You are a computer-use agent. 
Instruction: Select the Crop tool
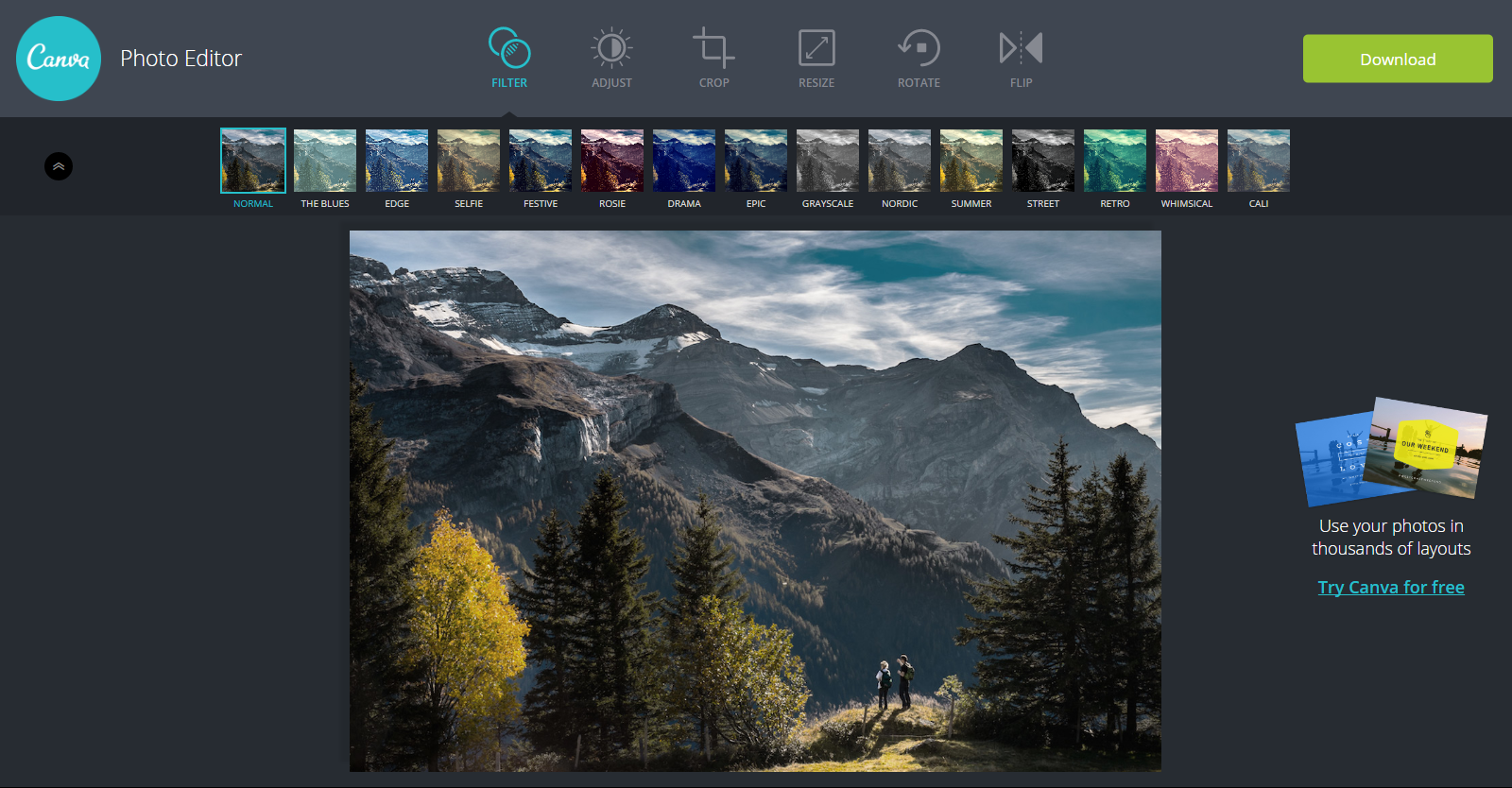tap(713, 59)
